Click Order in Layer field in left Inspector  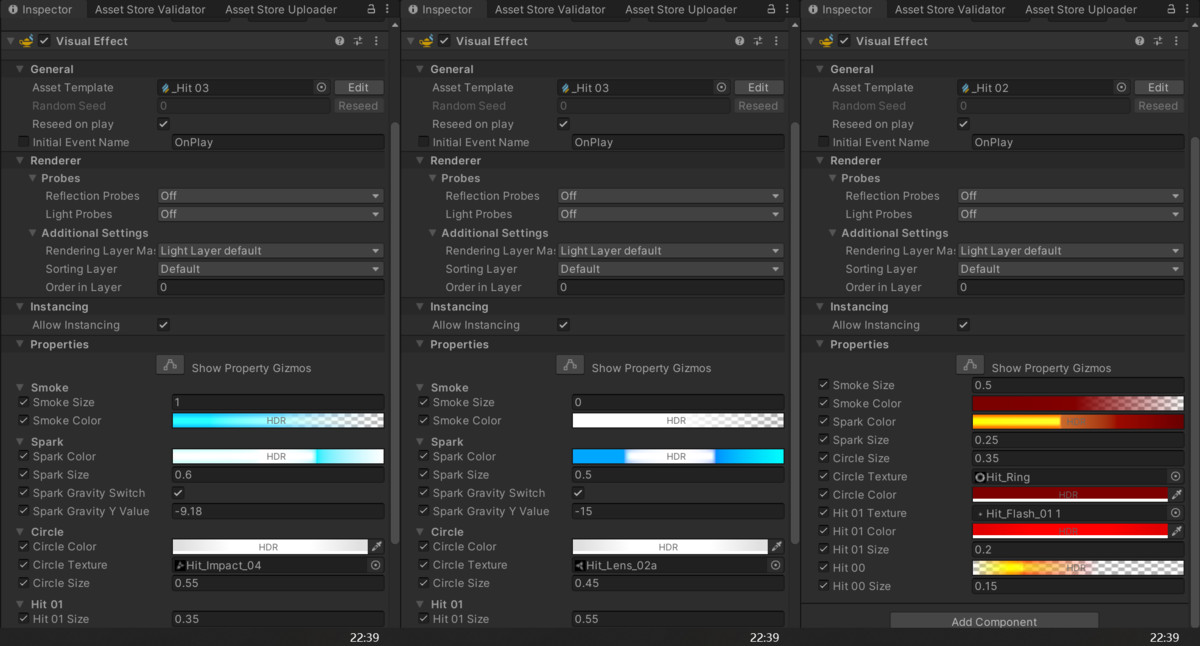click(x=271, y=287)
